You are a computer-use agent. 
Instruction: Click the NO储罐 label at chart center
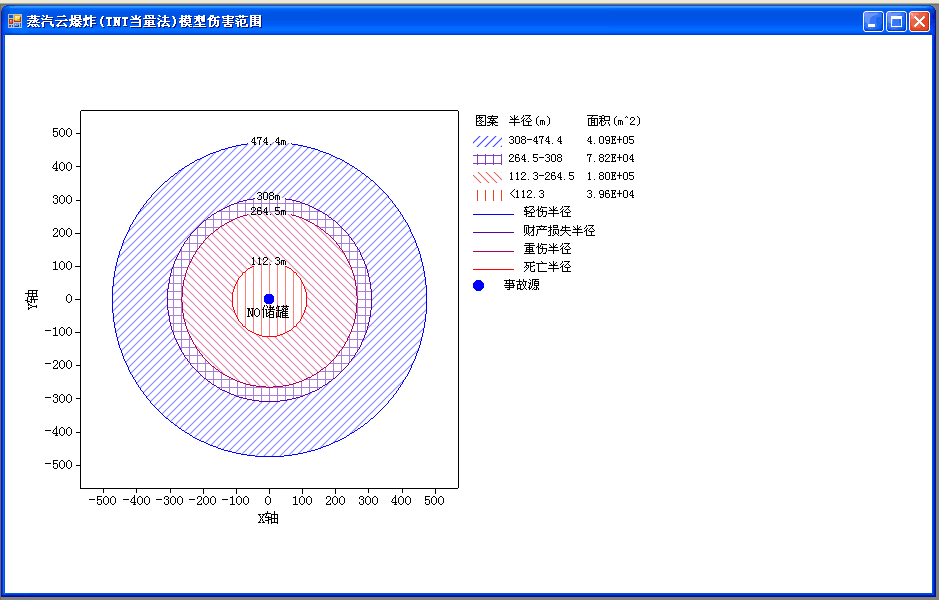268,312
